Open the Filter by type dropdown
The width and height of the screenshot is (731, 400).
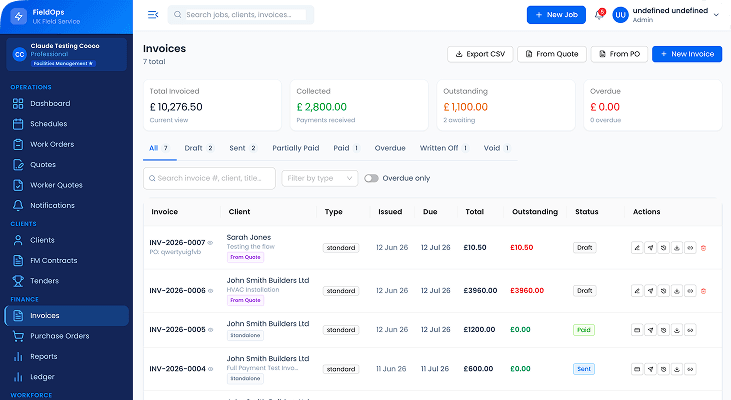click(320, 179)
